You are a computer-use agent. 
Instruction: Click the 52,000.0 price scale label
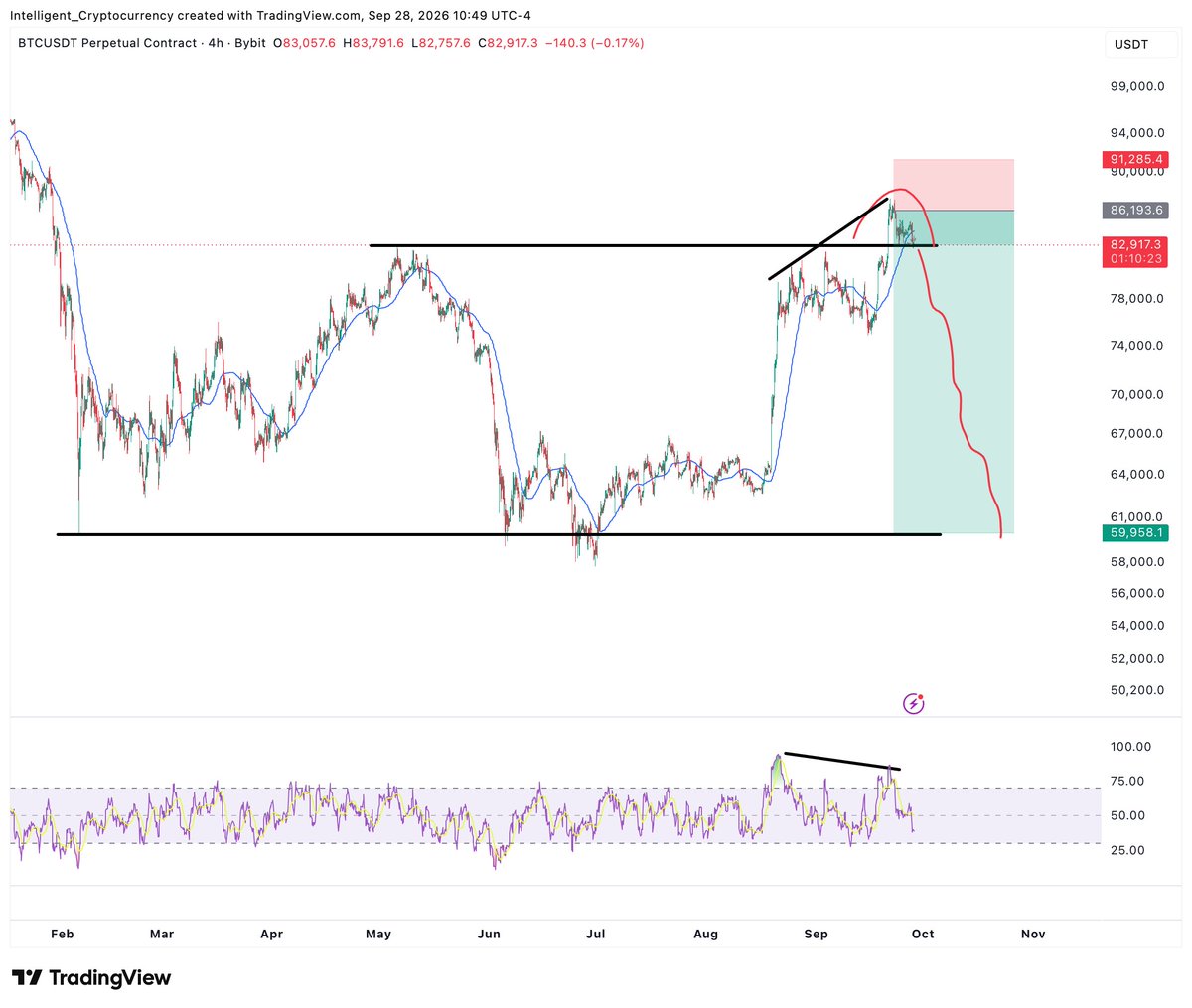point(1137,658)
